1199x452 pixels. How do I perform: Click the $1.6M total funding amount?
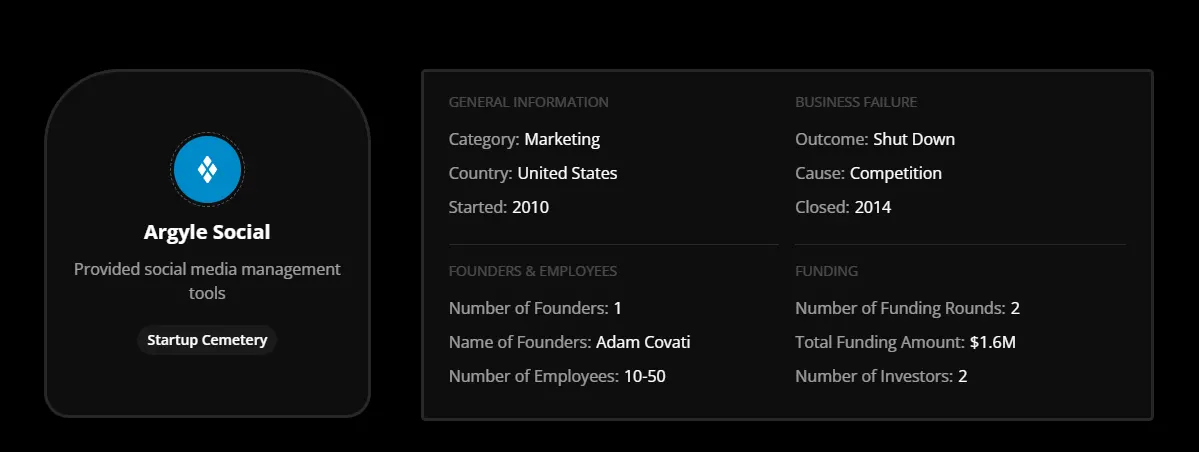pyautogui.click(x=993, y=342)
